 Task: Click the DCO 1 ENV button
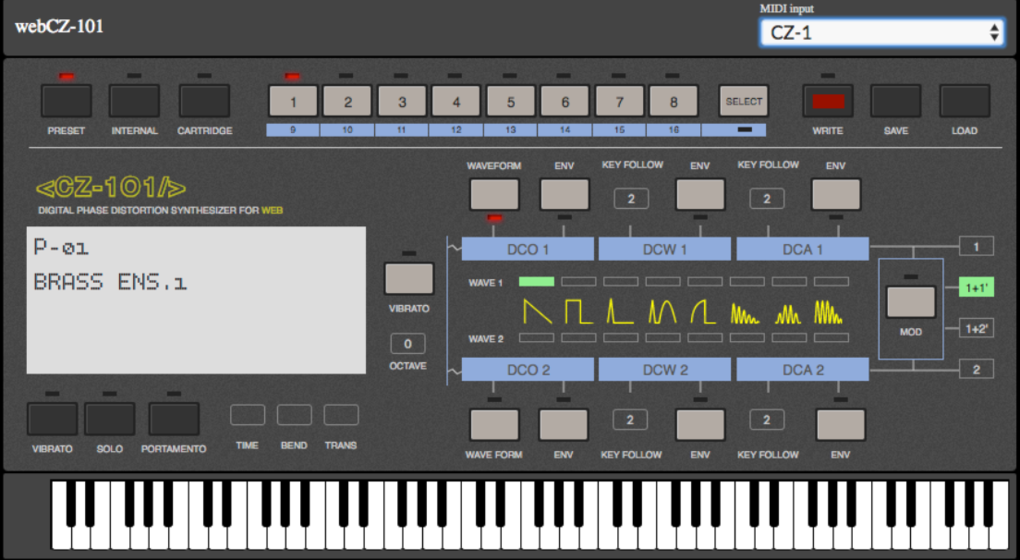[565, 194]
